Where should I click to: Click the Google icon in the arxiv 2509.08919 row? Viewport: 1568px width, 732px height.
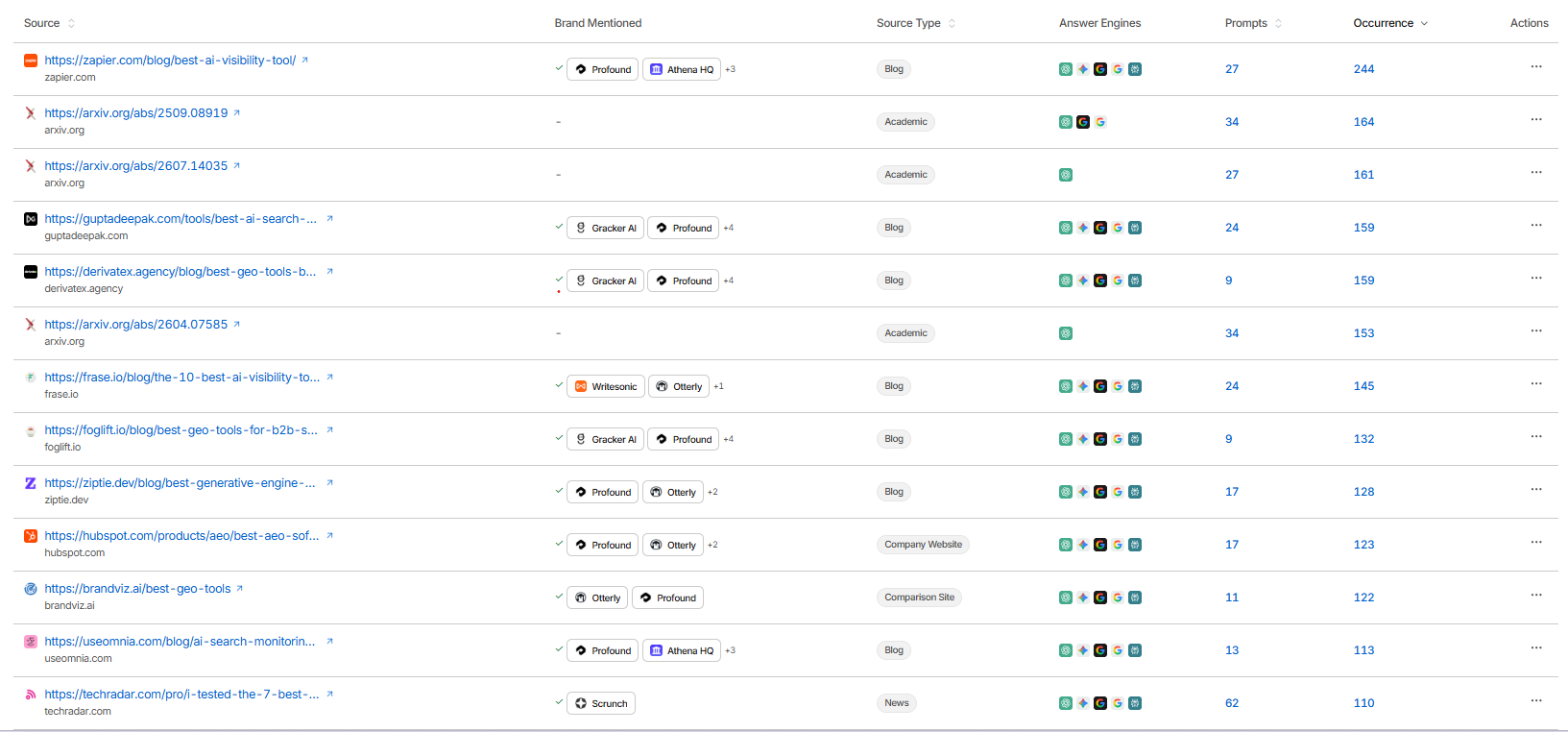(x=1100, y=122)
